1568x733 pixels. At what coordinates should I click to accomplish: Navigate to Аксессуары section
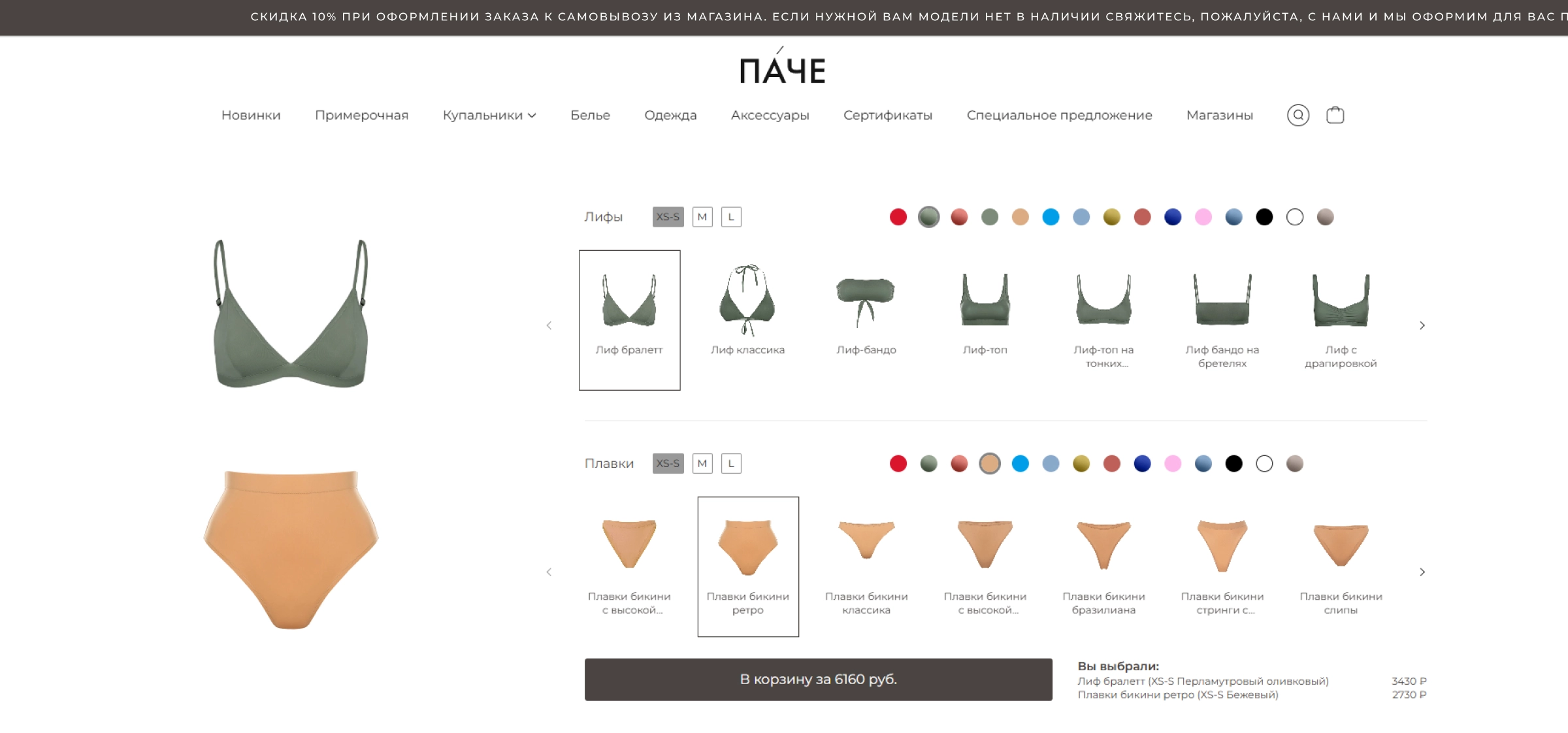pyautogui.click(x=770, y=115)
